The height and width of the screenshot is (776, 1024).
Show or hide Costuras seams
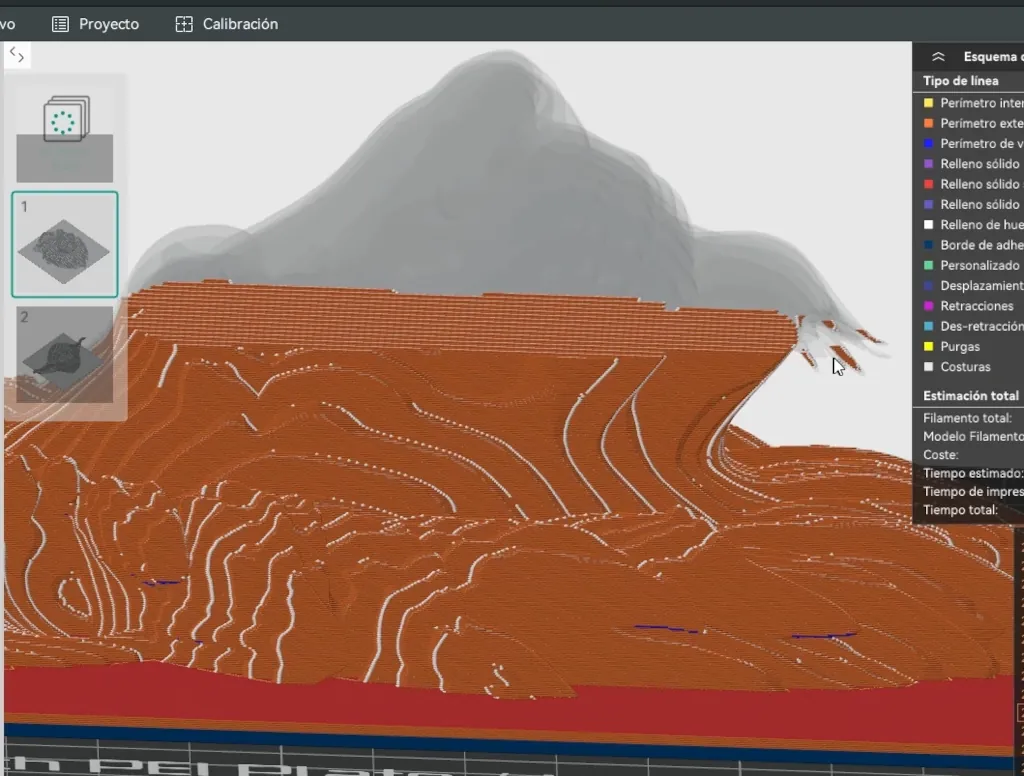[965, 367]
